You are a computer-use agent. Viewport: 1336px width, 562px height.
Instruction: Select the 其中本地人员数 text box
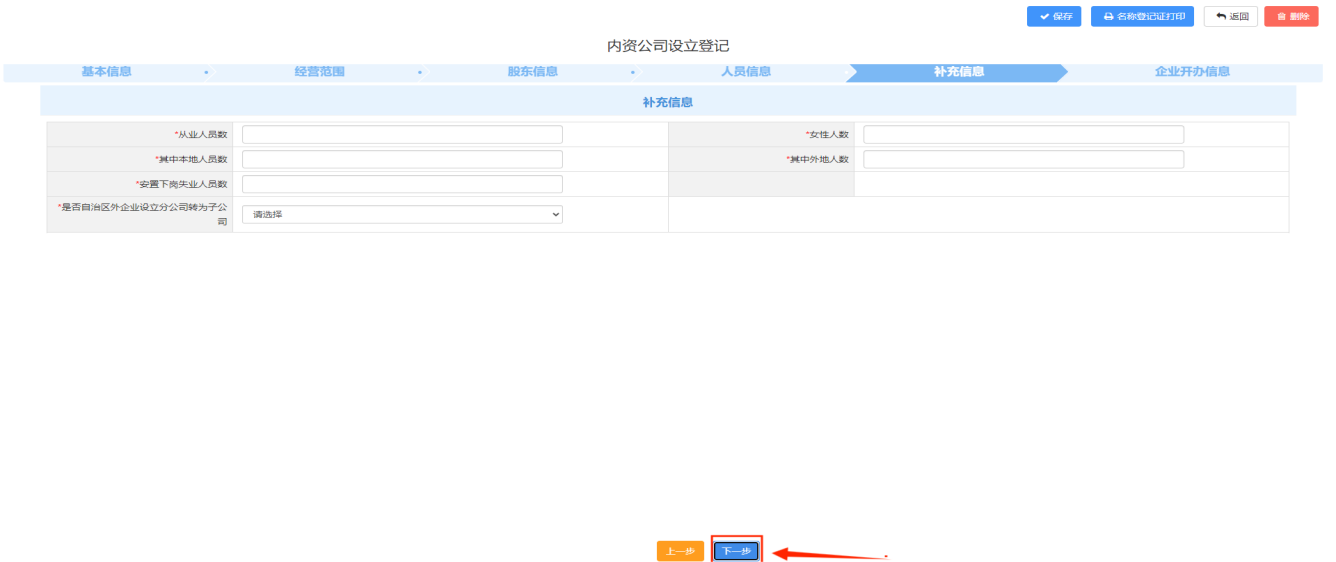pos(402,159)
